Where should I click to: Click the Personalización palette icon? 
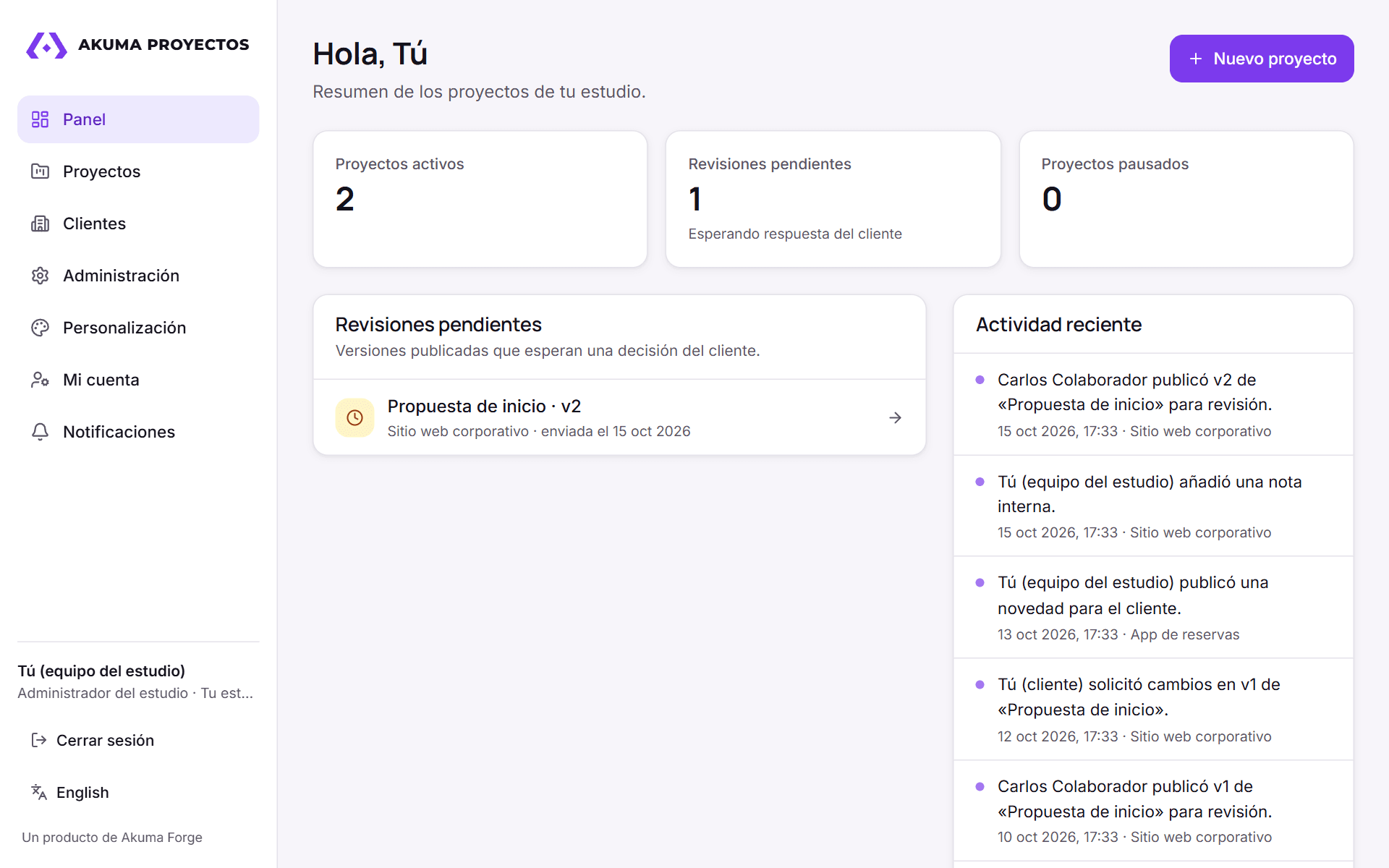pos(40,328)
